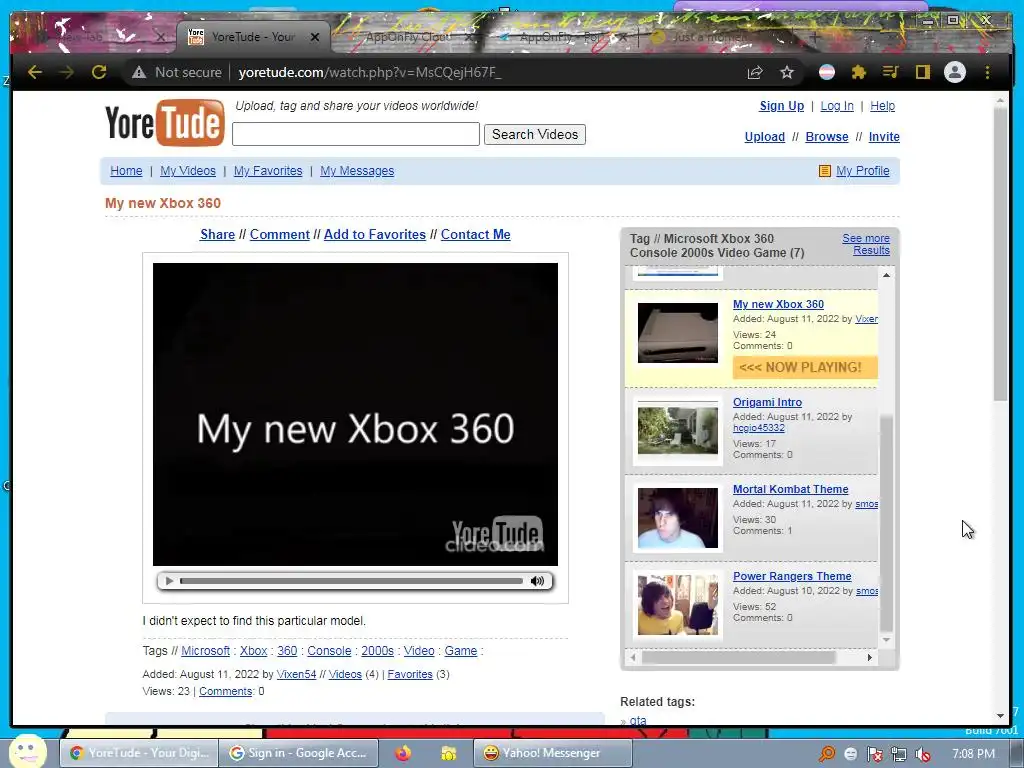Click the volume tray icon
Screen dimensions: 1024x768
point(923,754)
